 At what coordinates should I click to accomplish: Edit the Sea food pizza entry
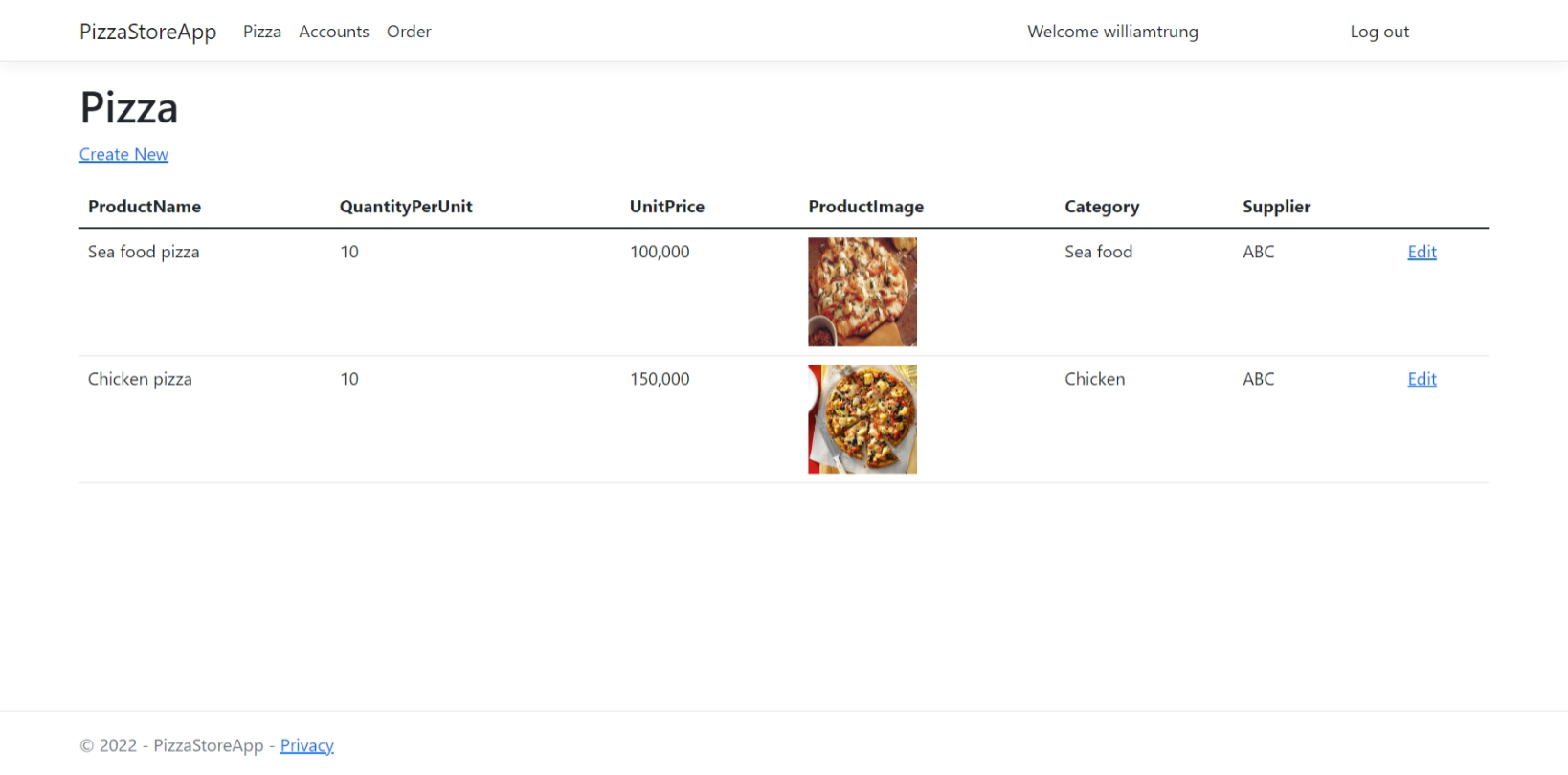pos(1422,252)
